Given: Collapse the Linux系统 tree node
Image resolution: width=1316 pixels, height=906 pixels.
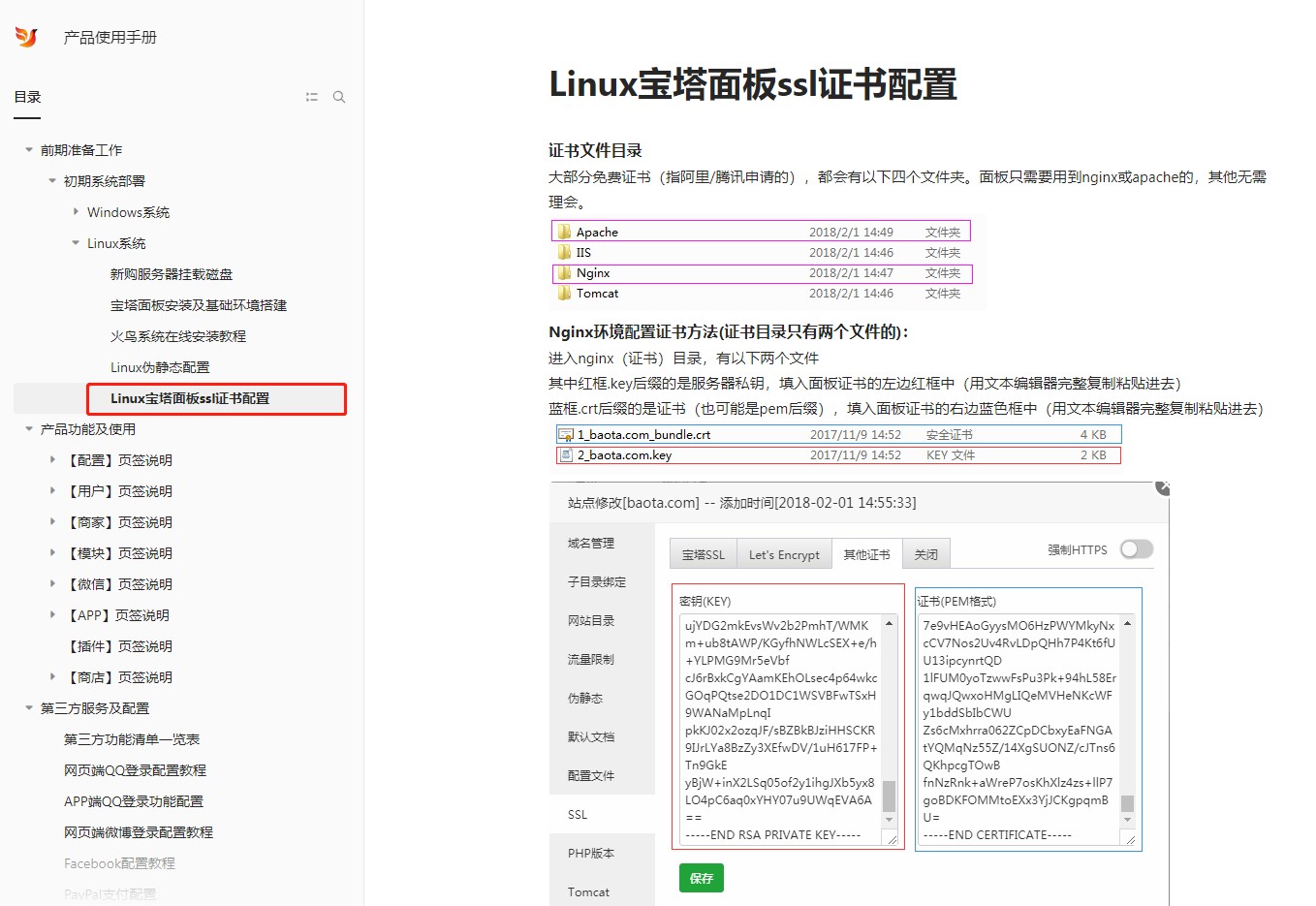Looking at the screenshot, I should click(x=76, y=243).
